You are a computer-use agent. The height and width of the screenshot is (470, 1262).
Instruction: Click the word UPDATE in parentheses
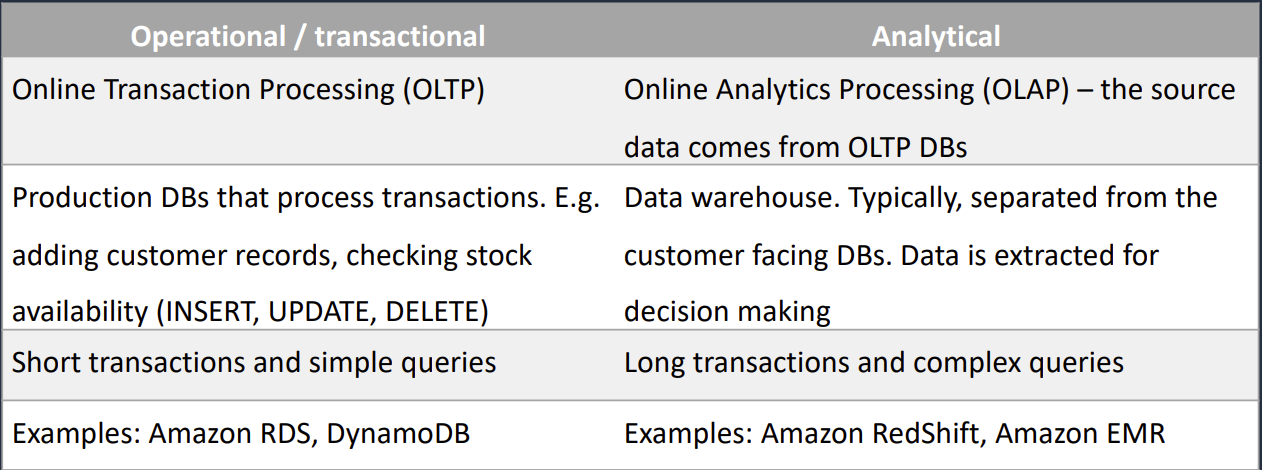[322, 312]
